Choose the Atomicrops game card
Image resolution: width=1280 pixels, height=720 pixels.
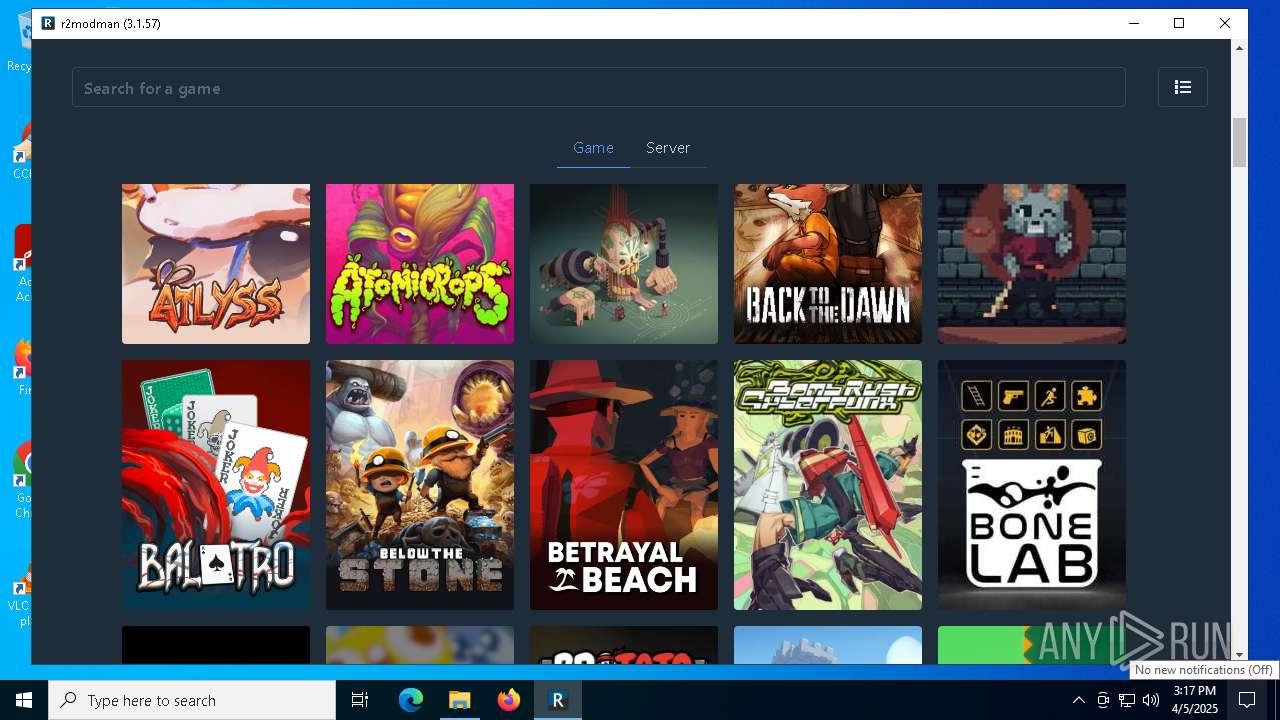(x=420, y=264)
